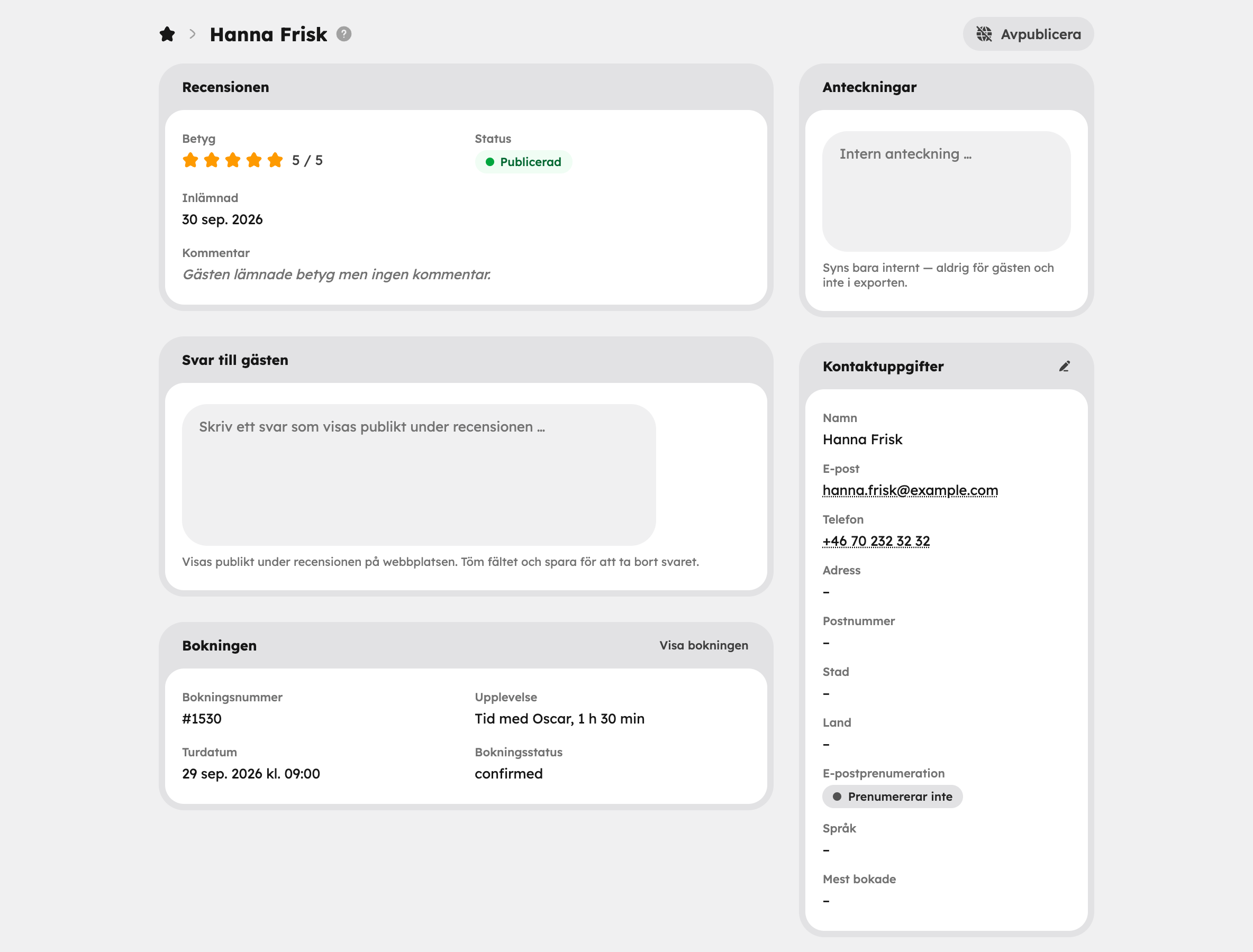Click the rating stars in Betyg
The width and height of the screenshot is (1253, 952).
(232, 160)
